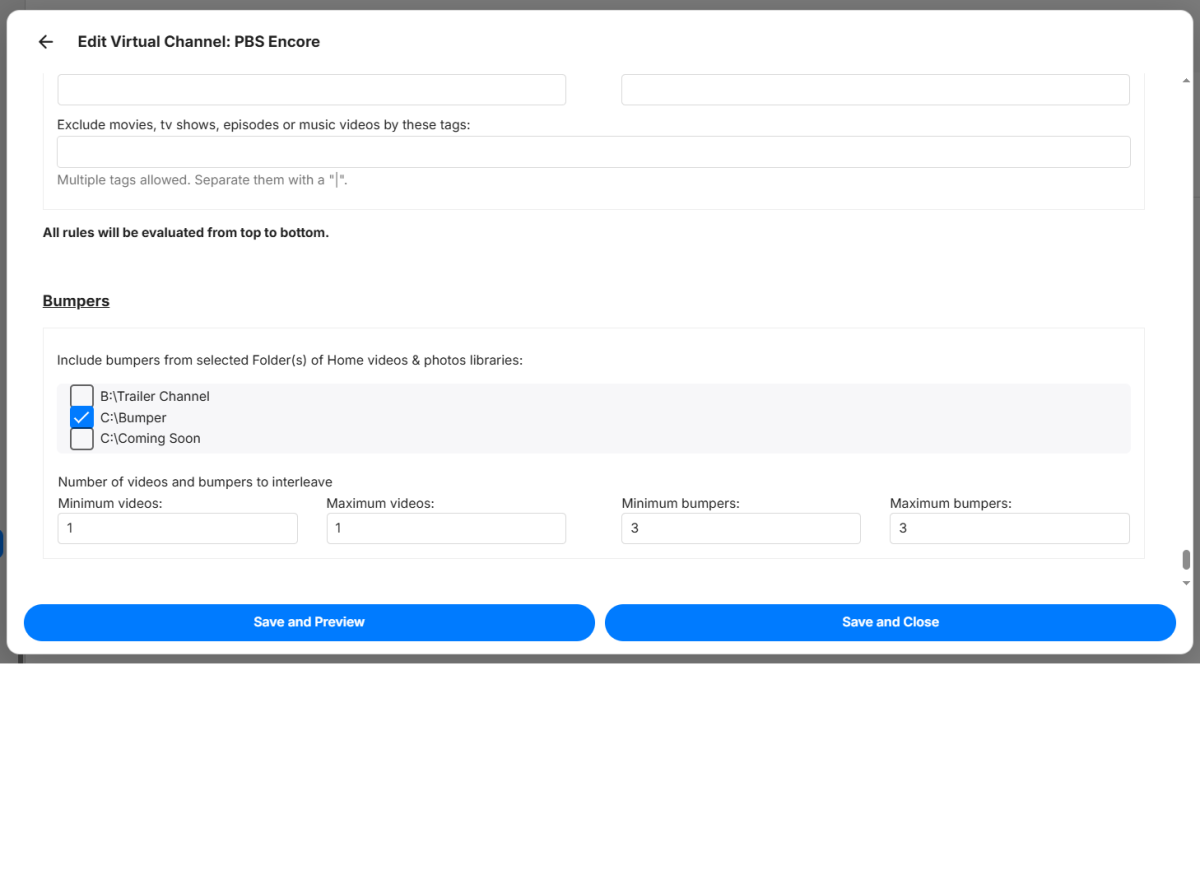Image resolution: width=1200 pixels, height=889 pixels.
Task: Click the 'Edit Virtual Channel: PBS Encore' title
Action: coord(199,42)
